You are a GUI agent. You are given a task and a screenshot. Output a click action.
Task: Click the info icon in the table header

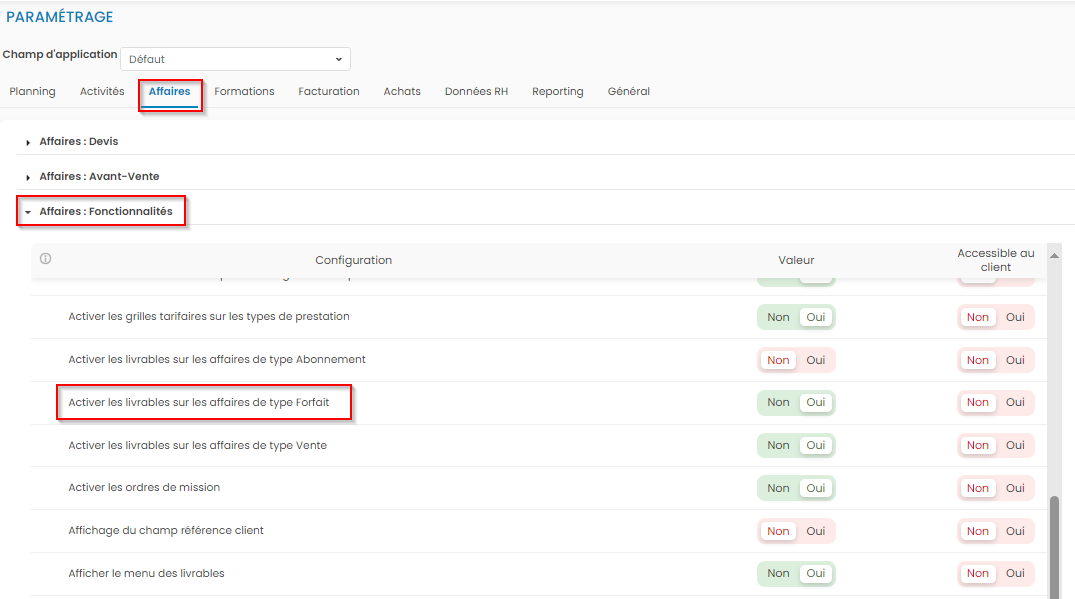click(45, 259)
